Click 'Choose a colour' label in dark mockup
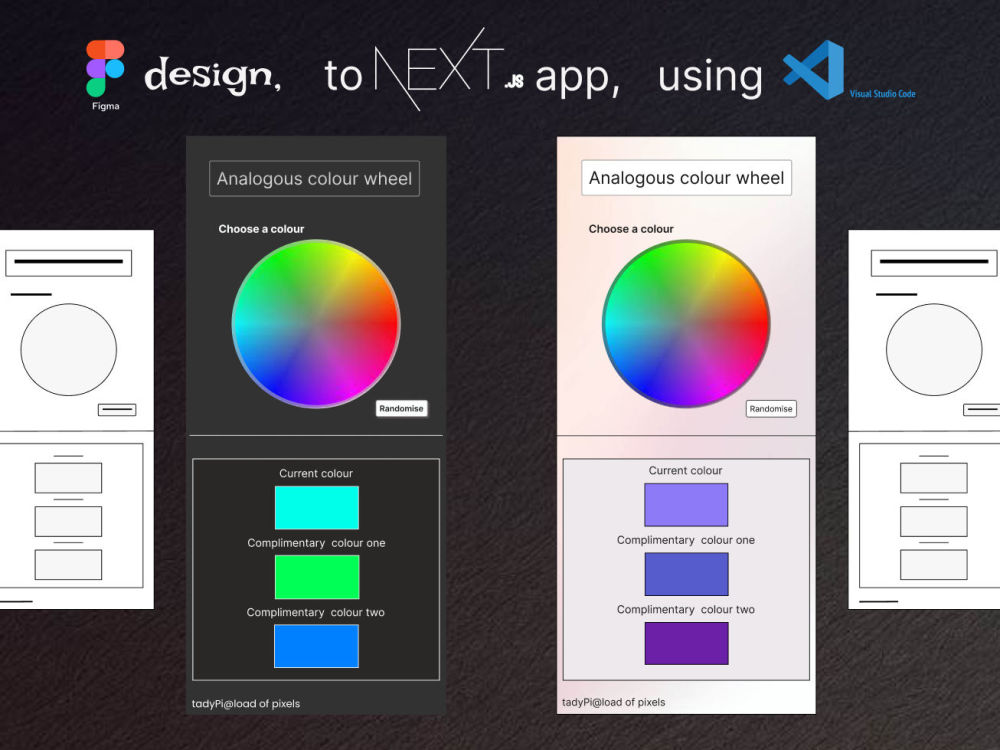This screenshot has width=1000, height=750. (261, 229)
